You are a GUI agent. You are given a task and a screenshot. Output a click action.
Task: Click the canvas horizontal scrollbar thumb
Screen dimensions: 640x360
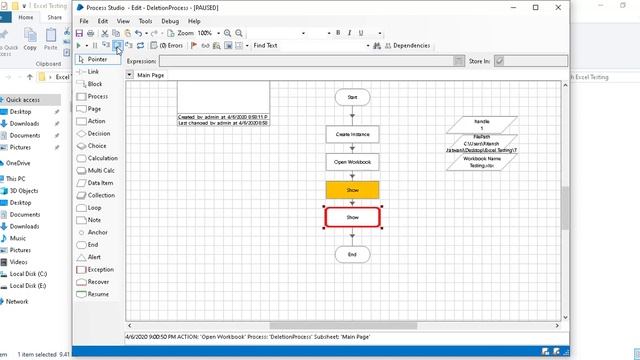[x=343, y=325]
